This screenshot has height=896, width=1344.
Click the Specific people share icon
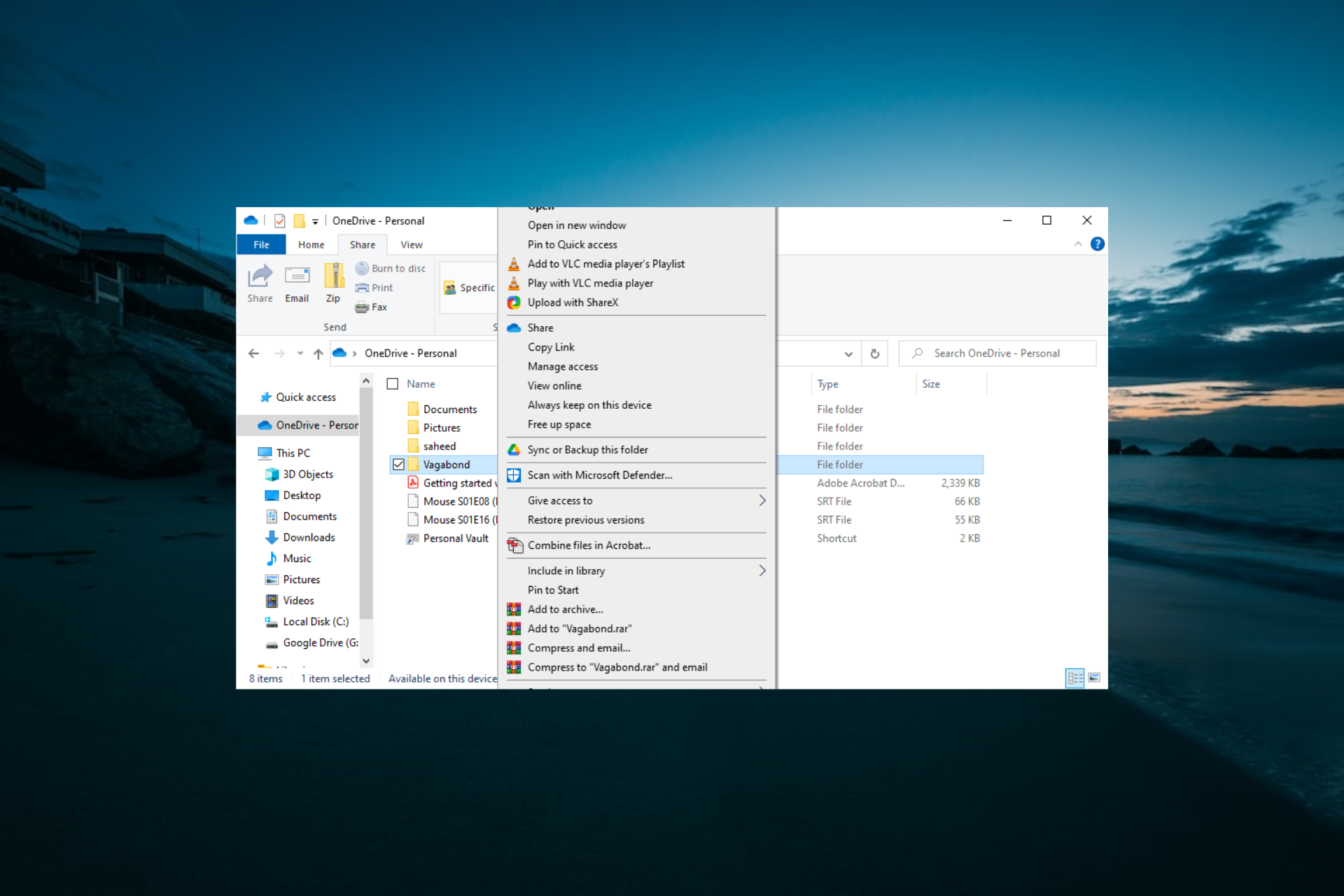[450, 288]
